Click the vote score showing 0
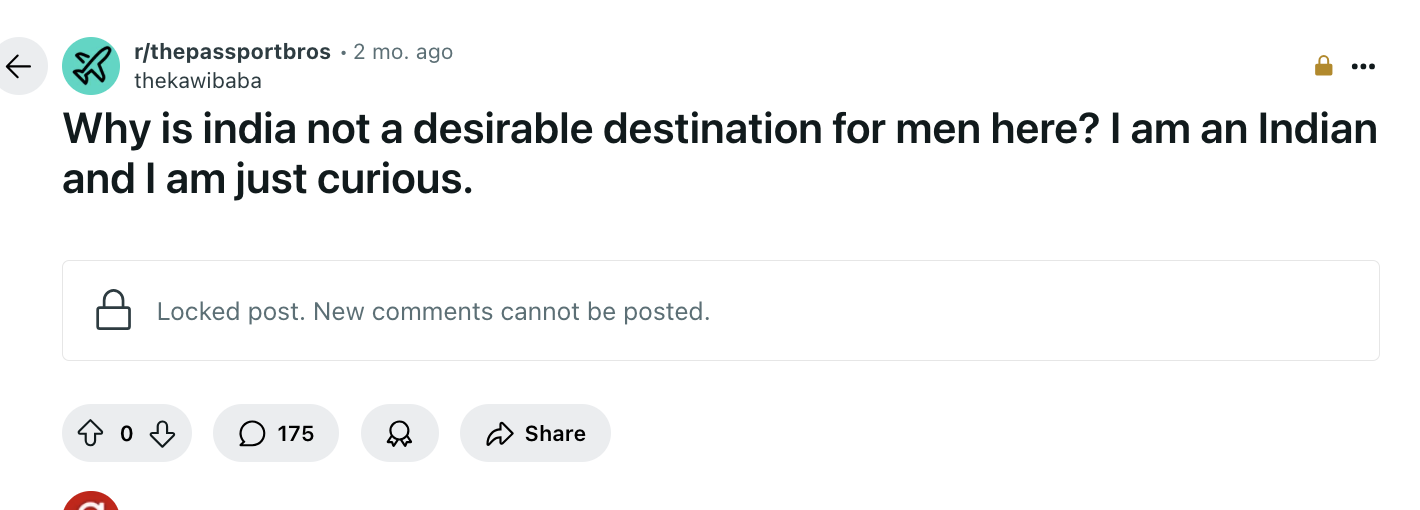Image resolution: width=1420 pixels, height=510 pixels. (126, 434)
